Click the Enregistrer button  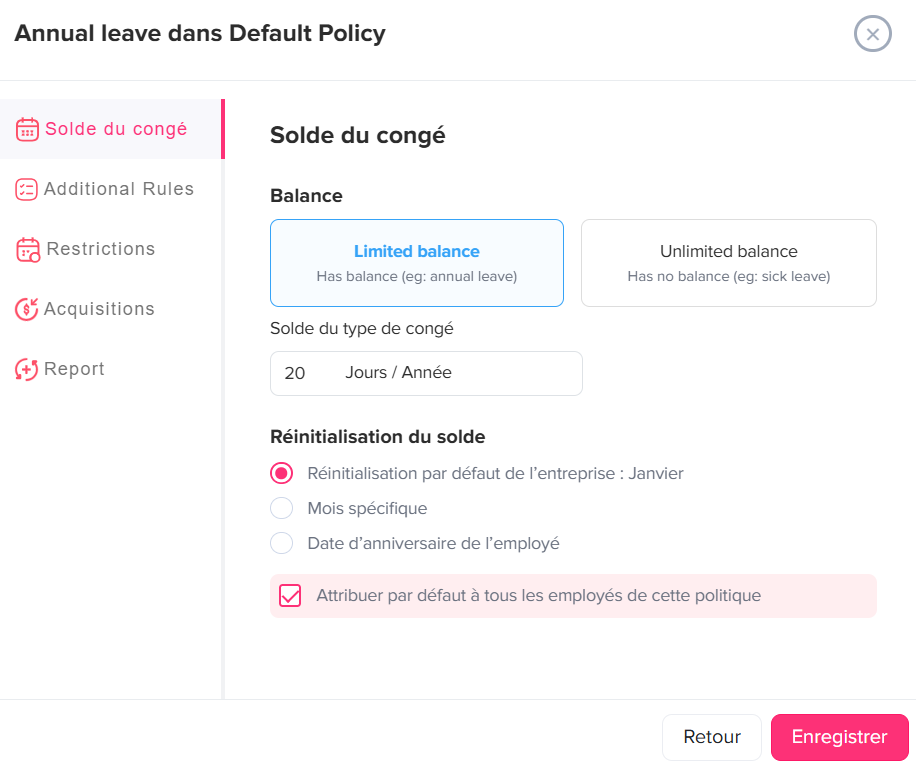[839, 737]
